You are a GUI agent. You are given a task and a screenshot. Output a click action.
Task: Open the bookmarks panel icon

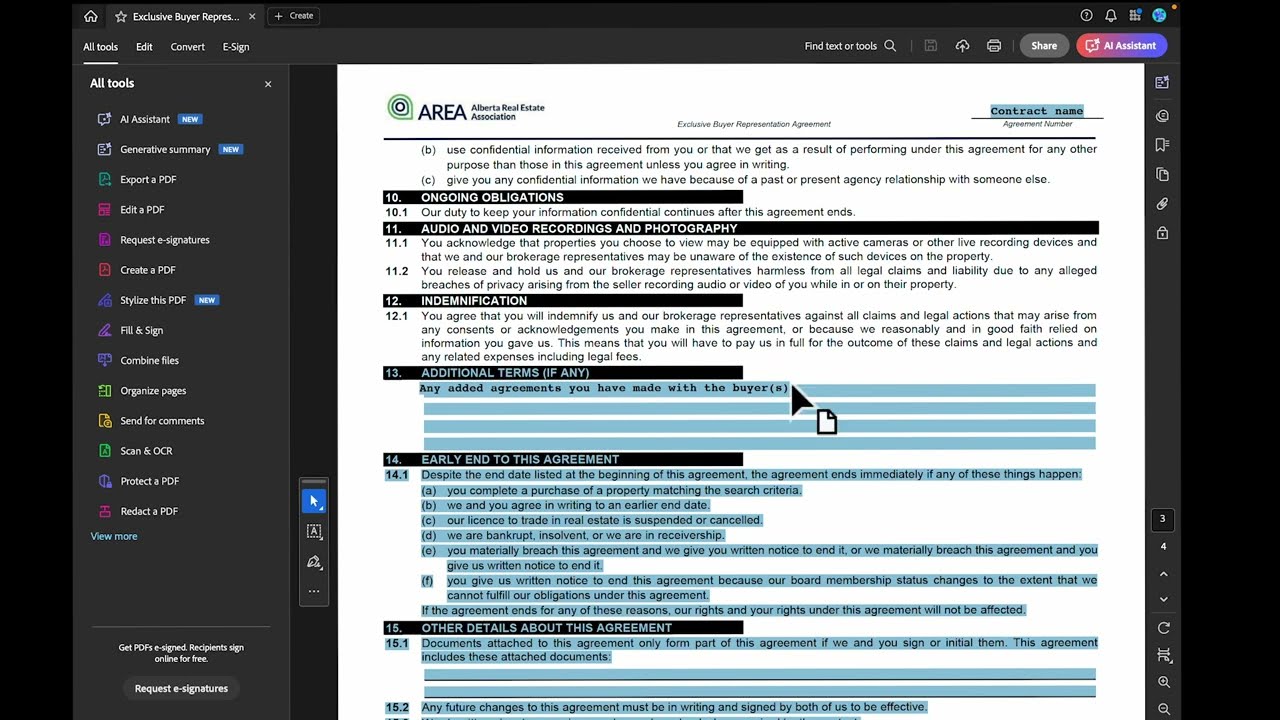1162,145
